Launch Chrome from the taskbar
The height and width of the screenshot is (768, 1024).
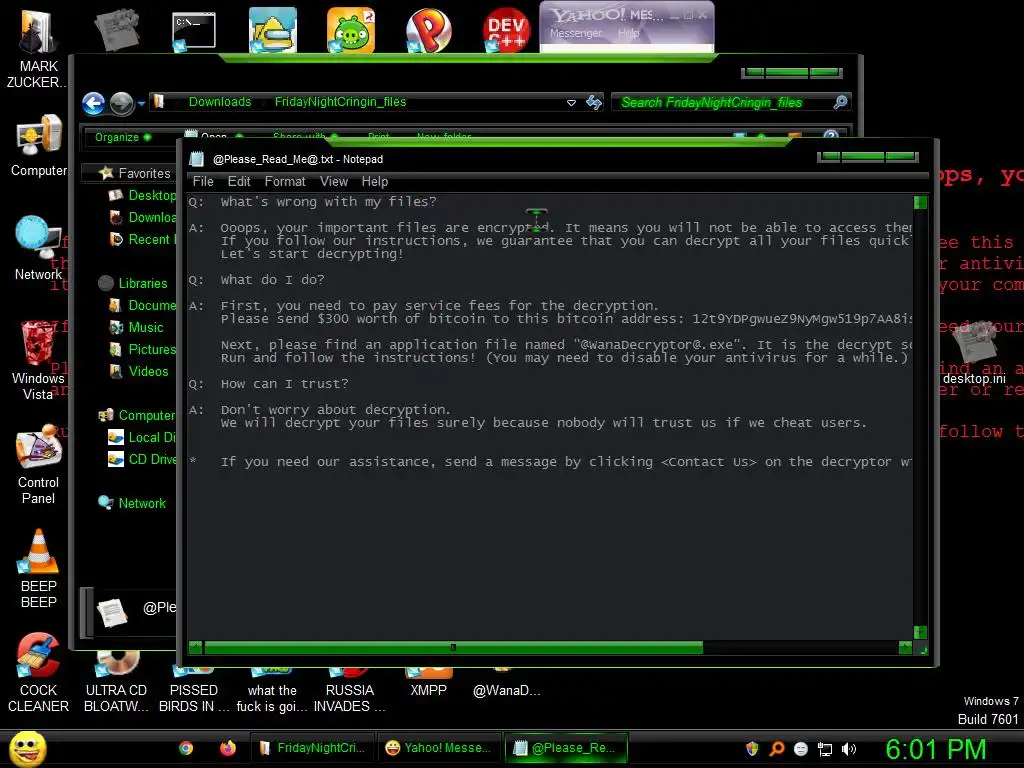click(186, 748)
